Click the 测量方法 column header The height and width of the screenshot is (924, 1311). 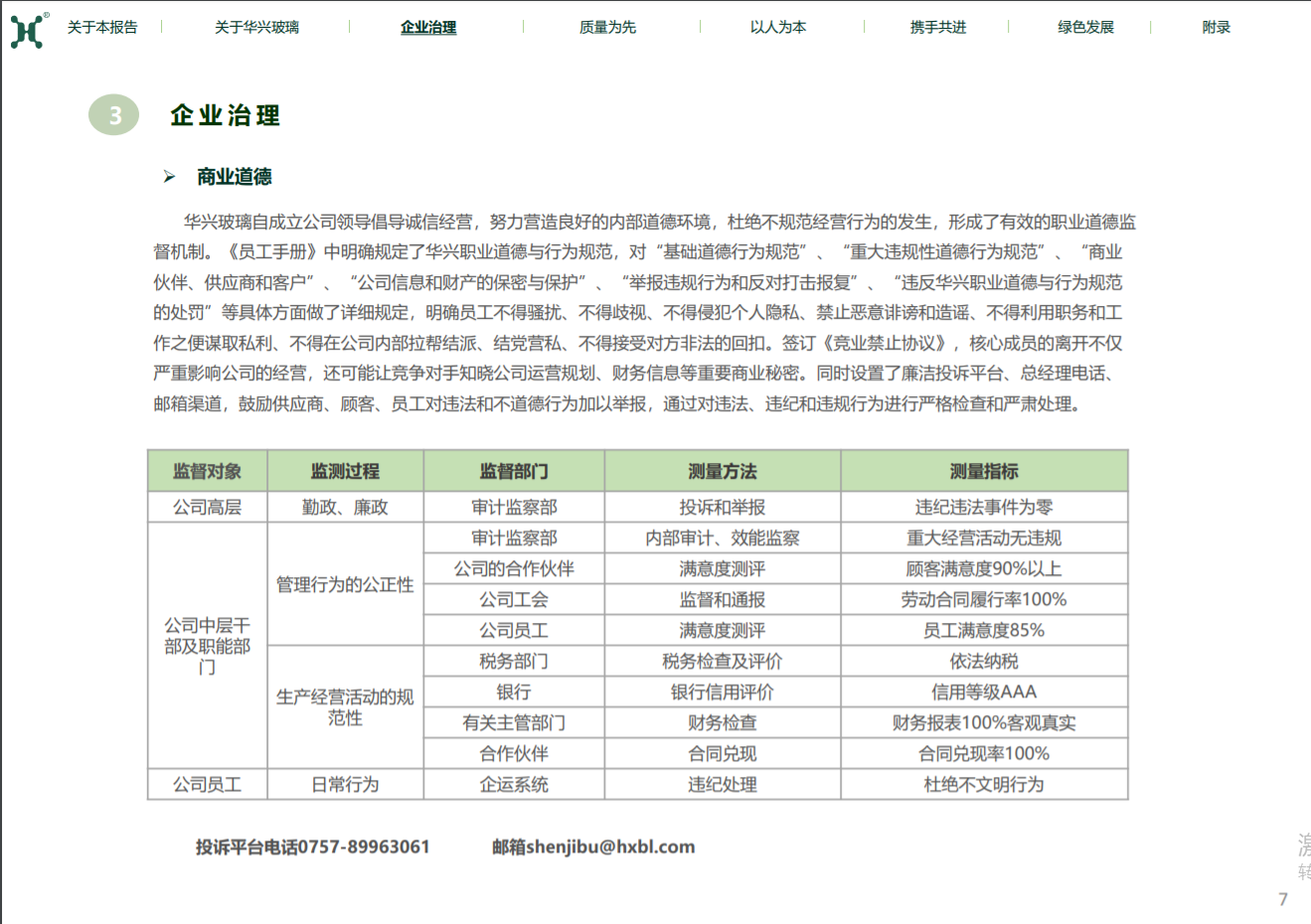723,471
